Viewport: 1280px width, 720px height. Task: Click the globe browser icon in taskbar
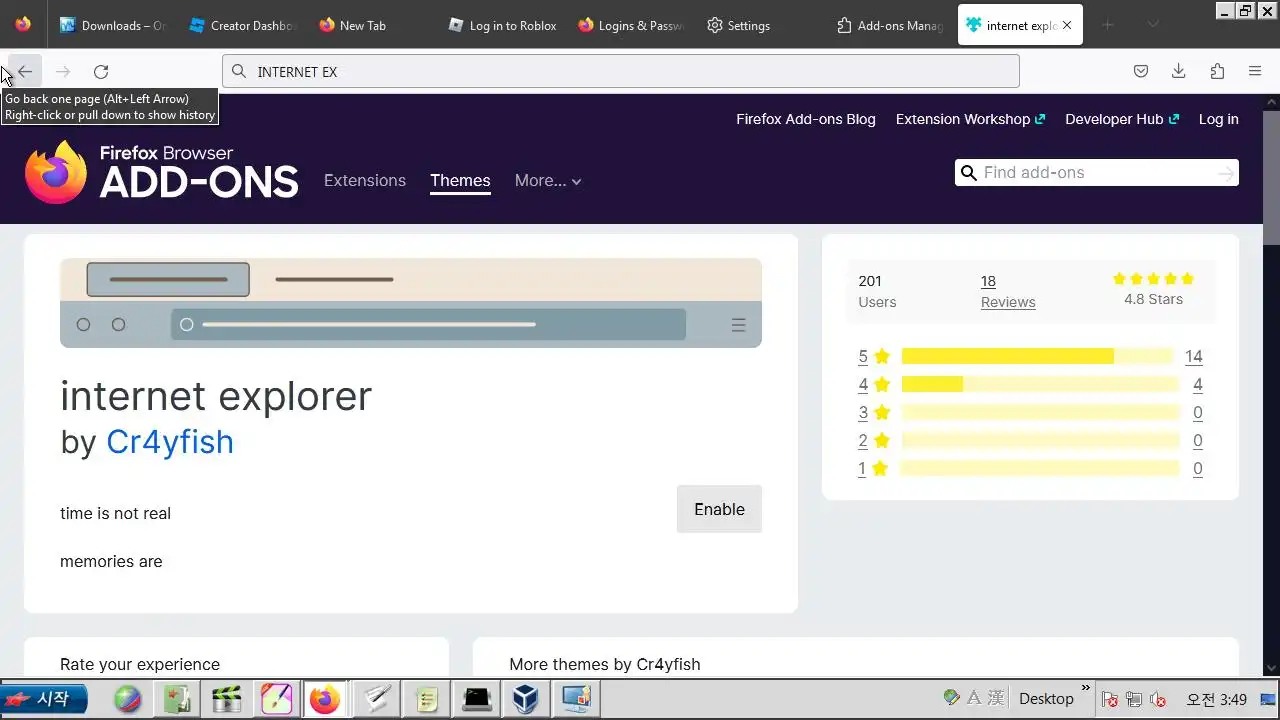click(x=128, y=699)
